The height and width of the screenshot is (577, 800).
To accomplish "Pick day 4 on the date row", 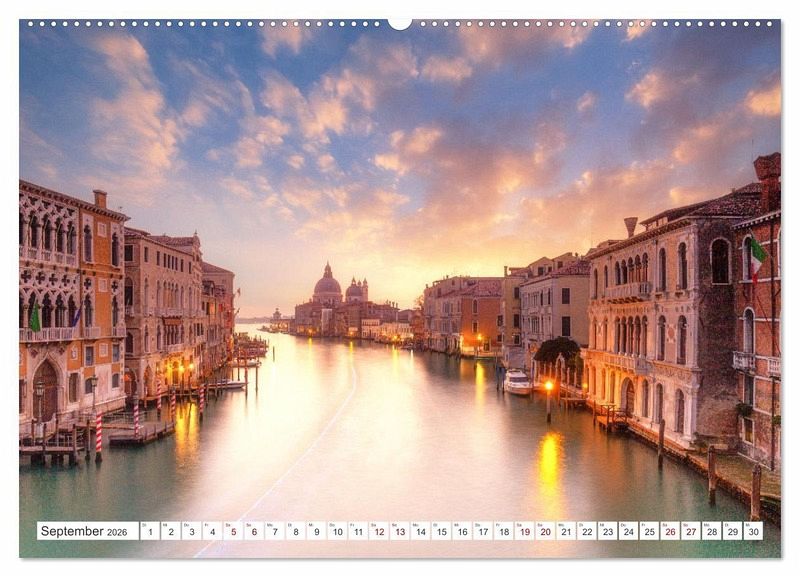I will pos(213,531).
